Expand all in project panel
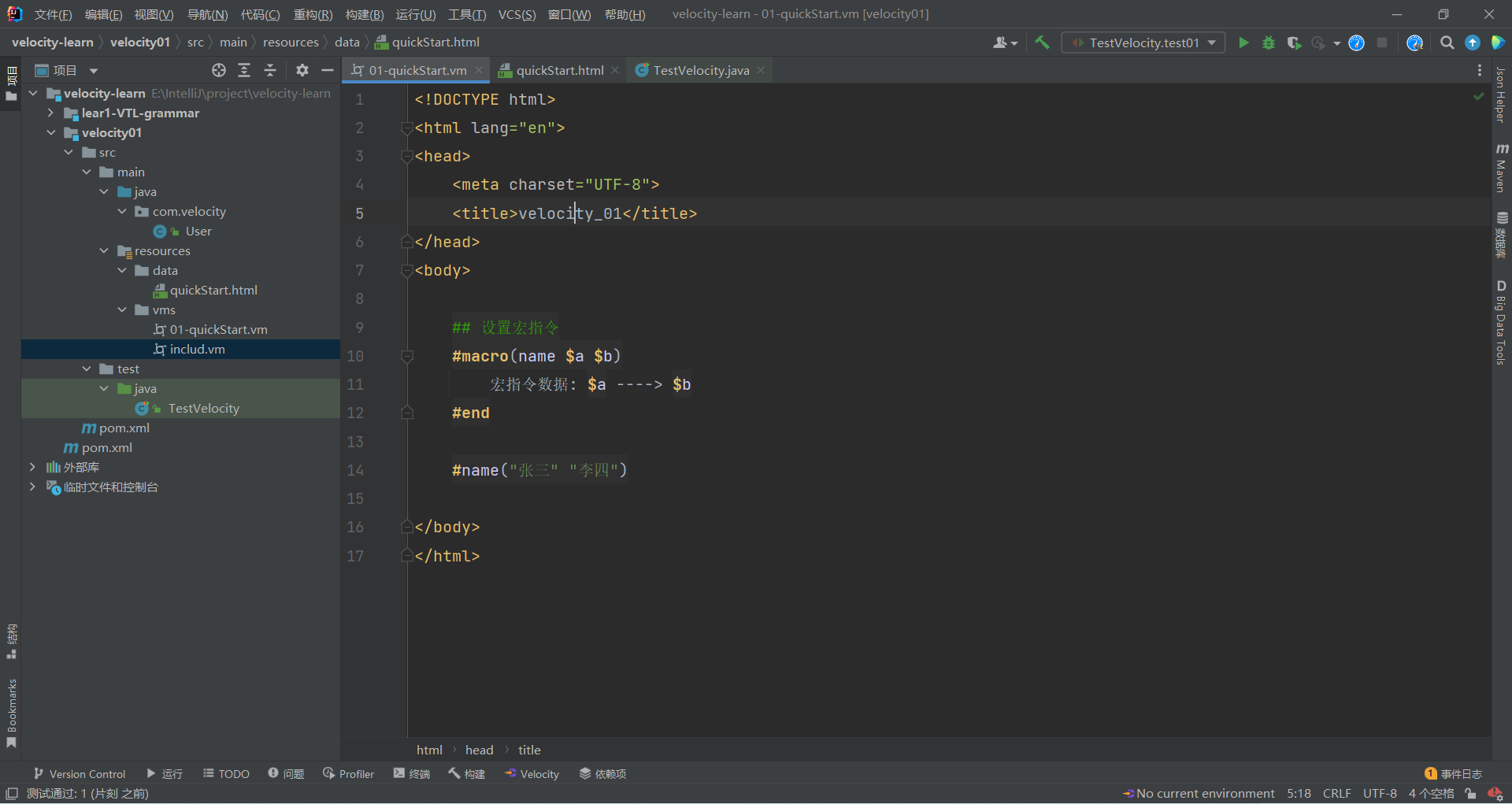 tap(244, 70)
